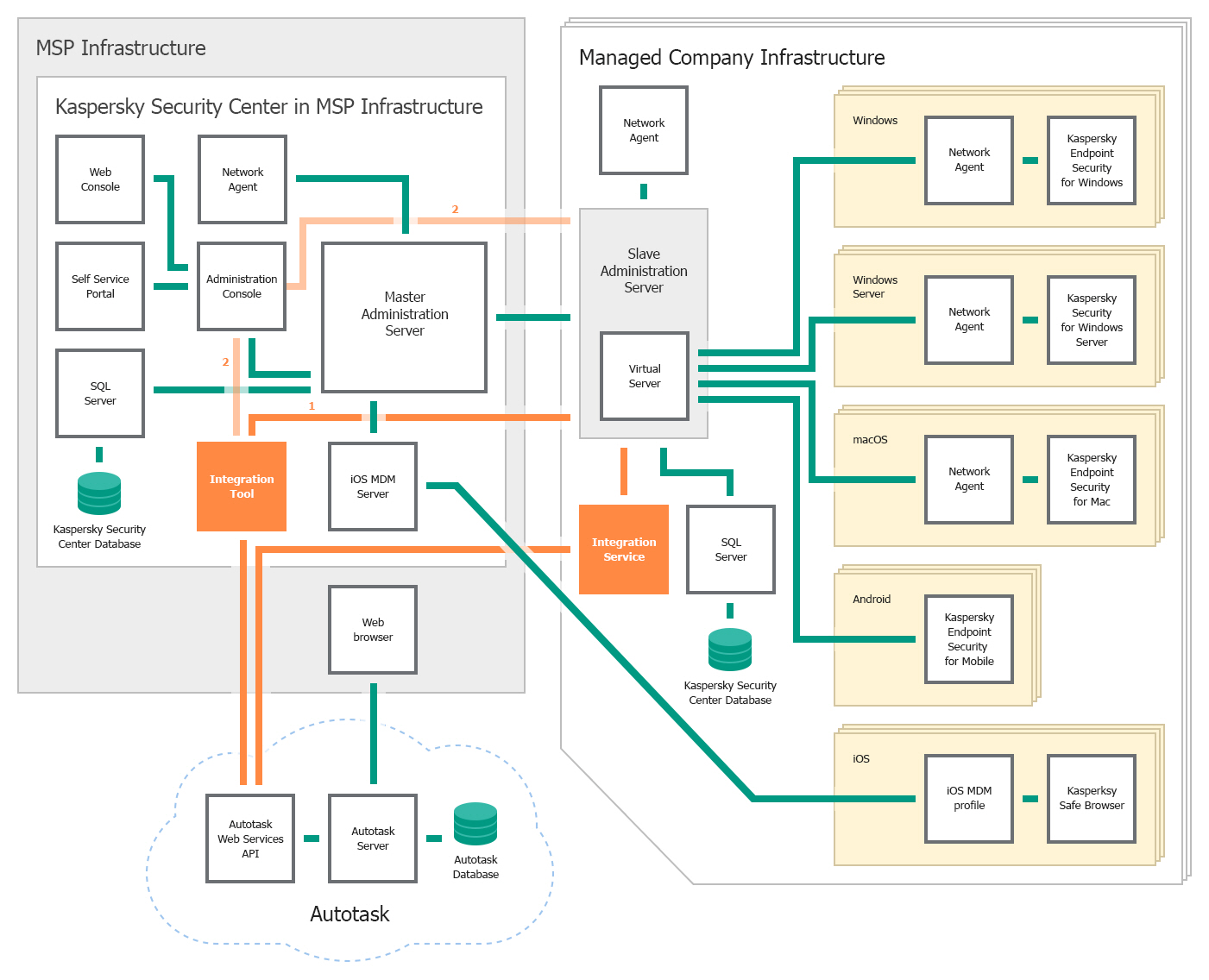Expand the Android device group stack
1209x980 pixels.
870,599
